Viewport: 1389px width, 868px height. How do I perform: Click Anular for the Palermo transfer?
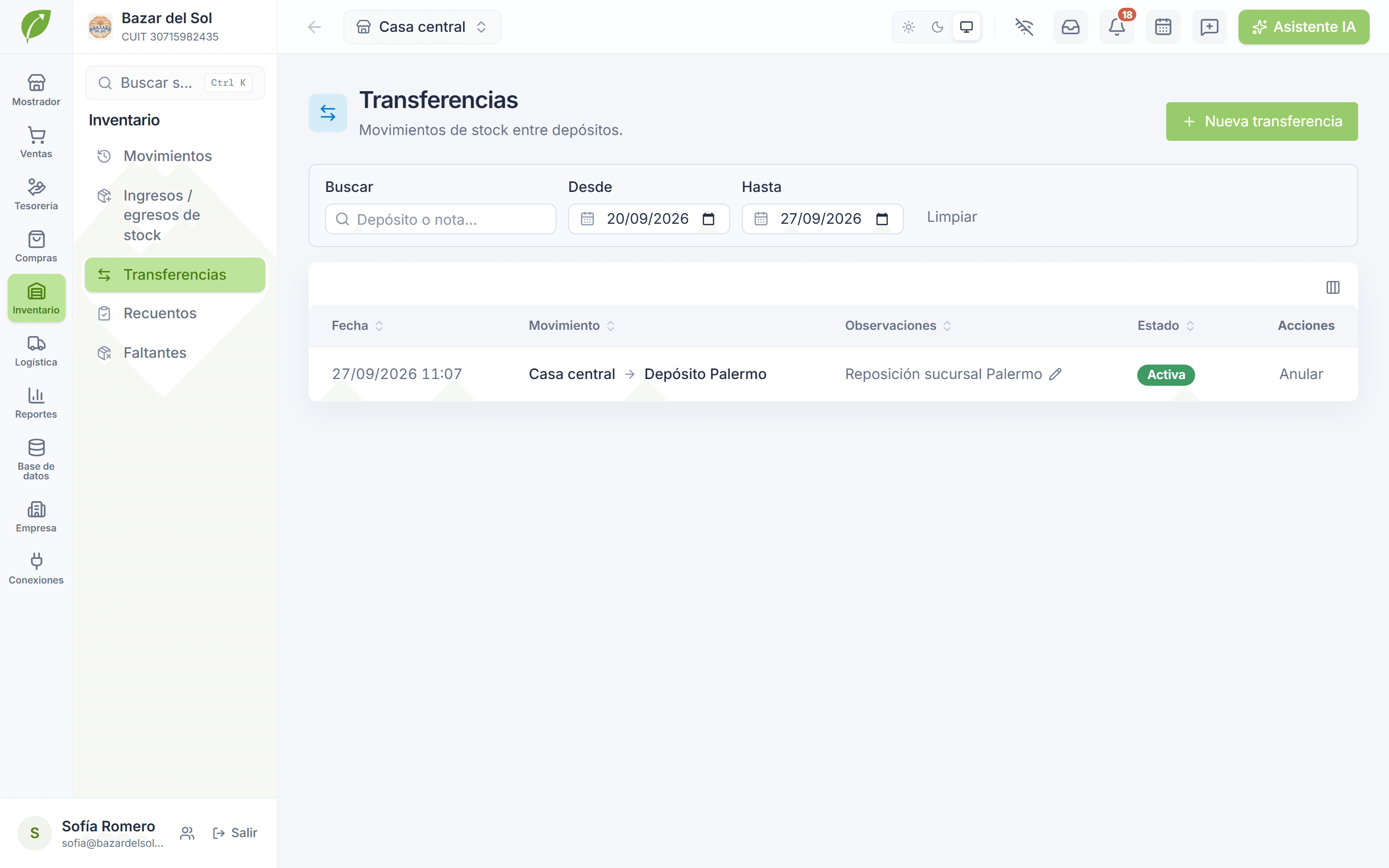point(1301,374)
